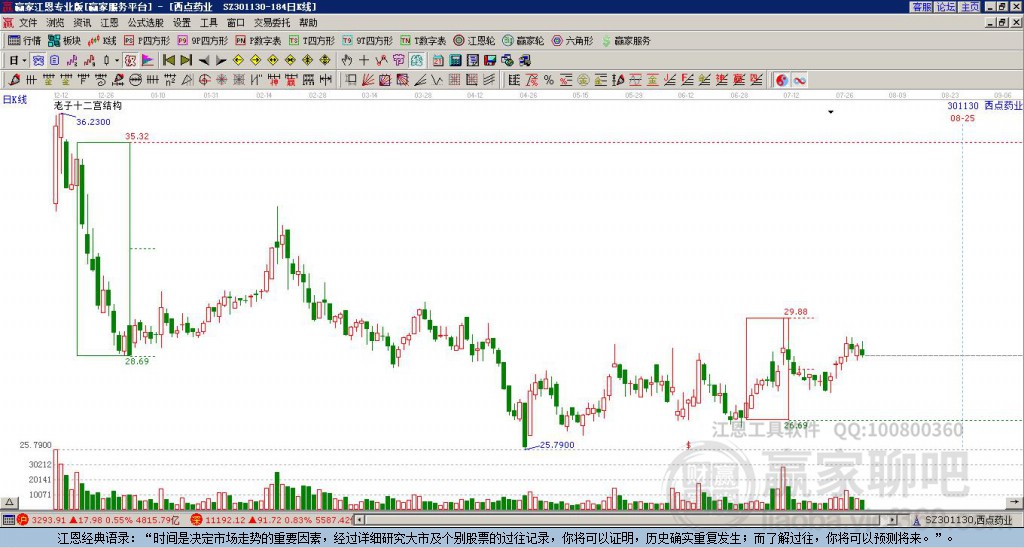
Task: Open the 浏览 menu
Action: (55, 23)
